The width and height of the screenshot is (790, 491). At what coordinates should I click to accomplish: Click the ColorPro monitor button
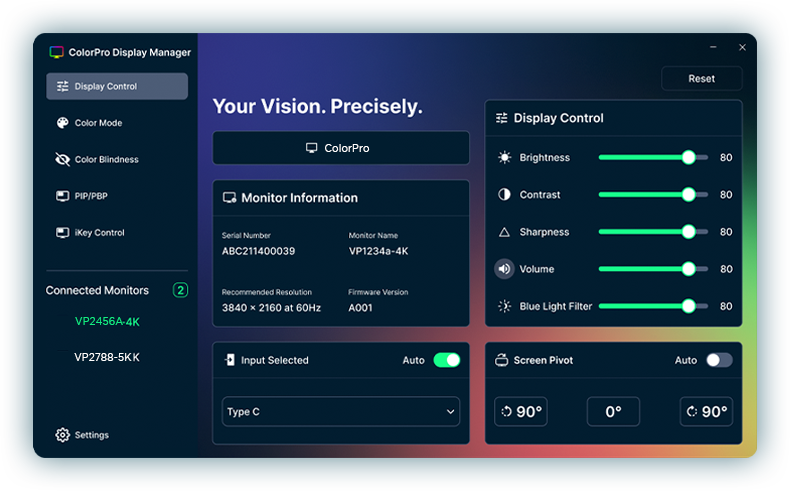pos(341,148)
